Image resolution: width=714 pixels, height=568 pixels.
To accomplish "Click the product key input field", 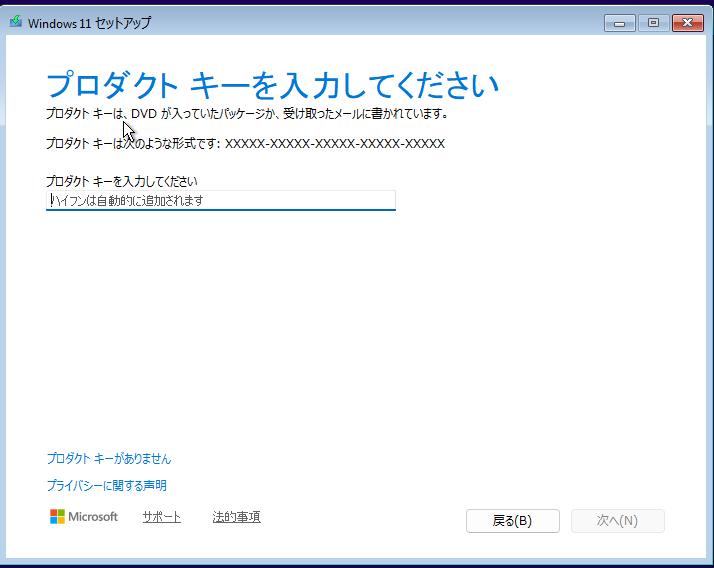I will pyautogui.click(x=221, y=200).
